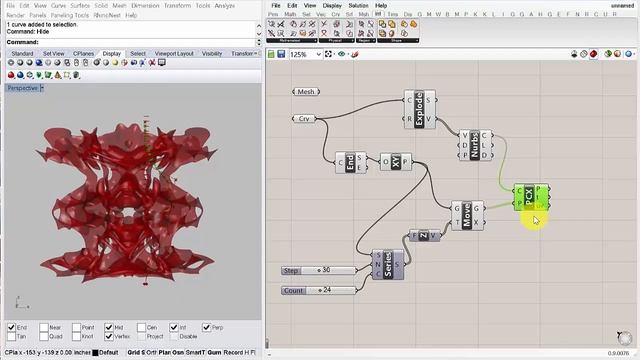Click the yellow warning triangle icon in Rhino toolbar
The width and height of the screenshot is (640, 360).
(58, 75)
